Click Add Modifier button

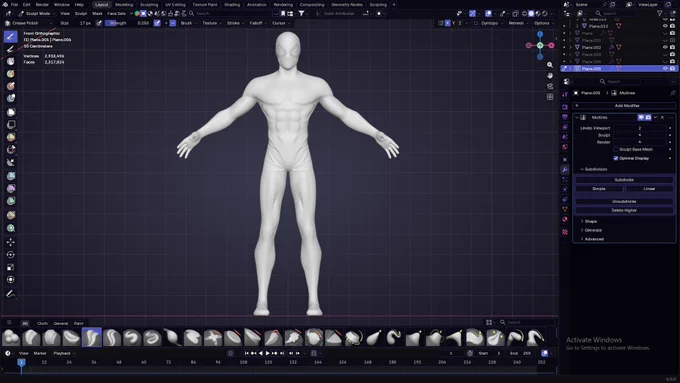point(624,105)
